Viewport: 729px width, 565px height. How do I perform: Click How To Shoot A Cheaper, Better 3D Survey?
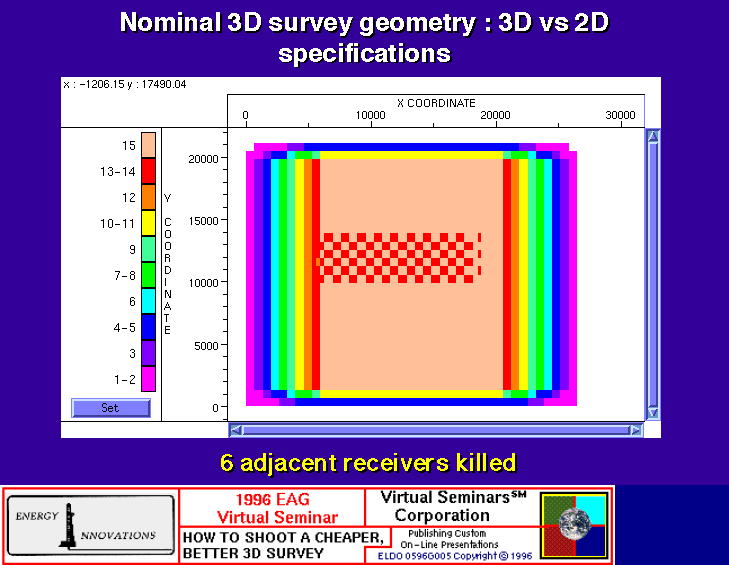[x=283, y=545]
